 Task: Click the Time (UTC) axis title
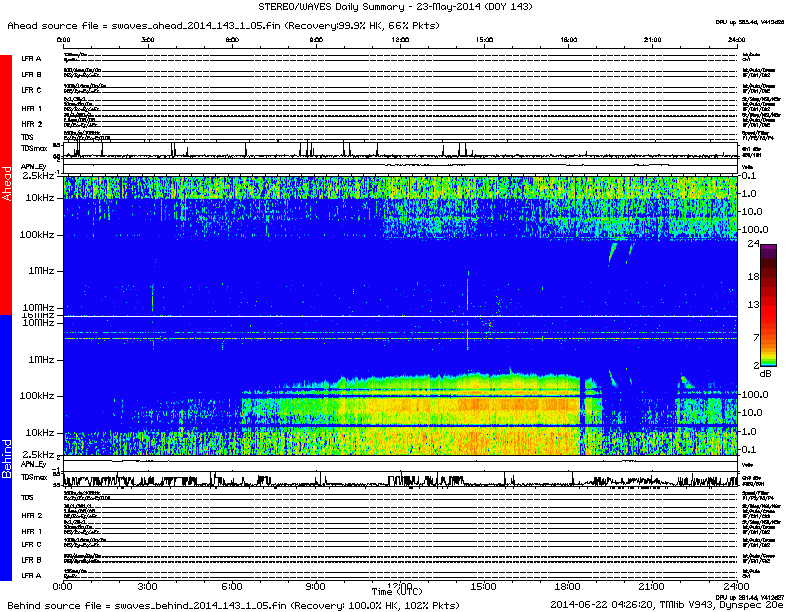click(397, 591)
